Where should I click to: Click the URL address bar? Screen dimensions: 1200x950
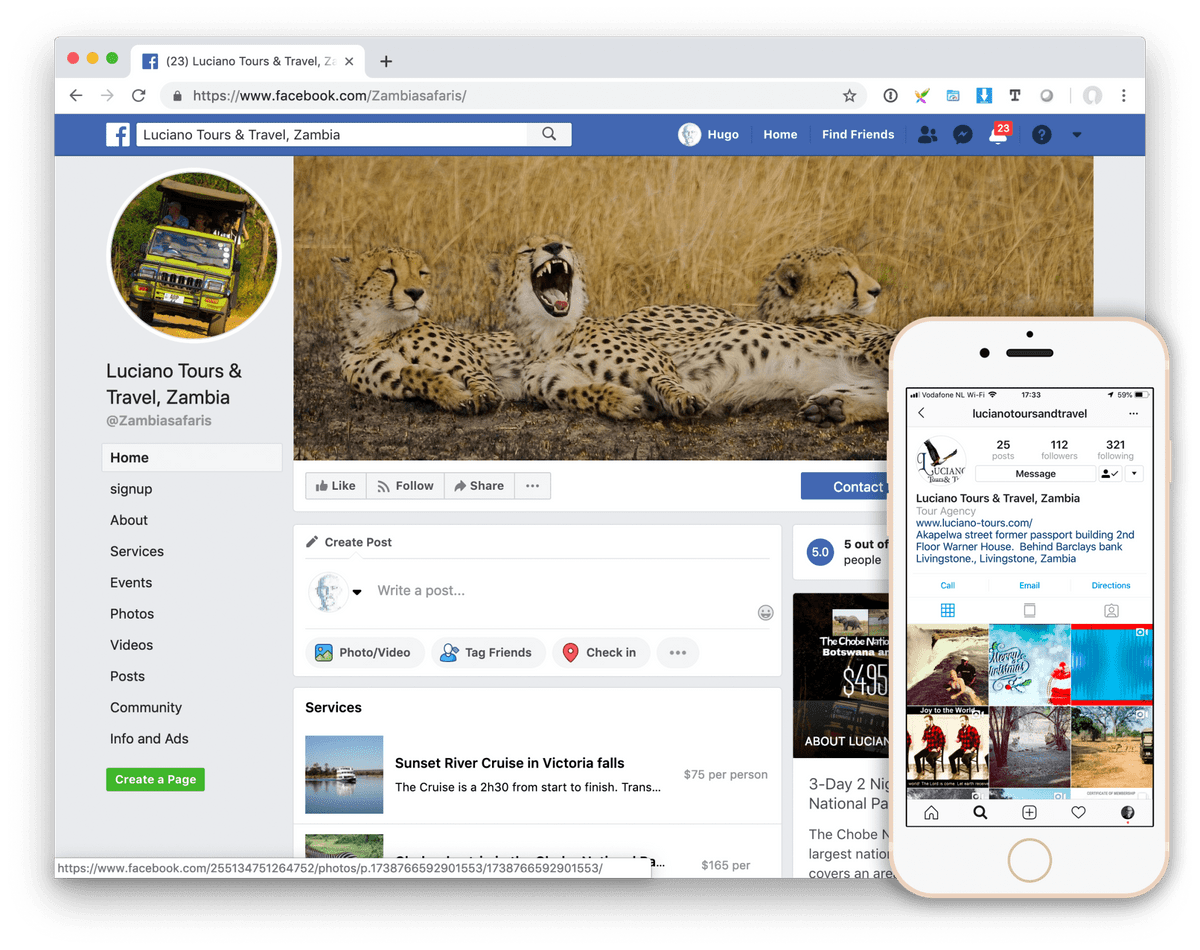pyautogui.click(x=515, y=96)
